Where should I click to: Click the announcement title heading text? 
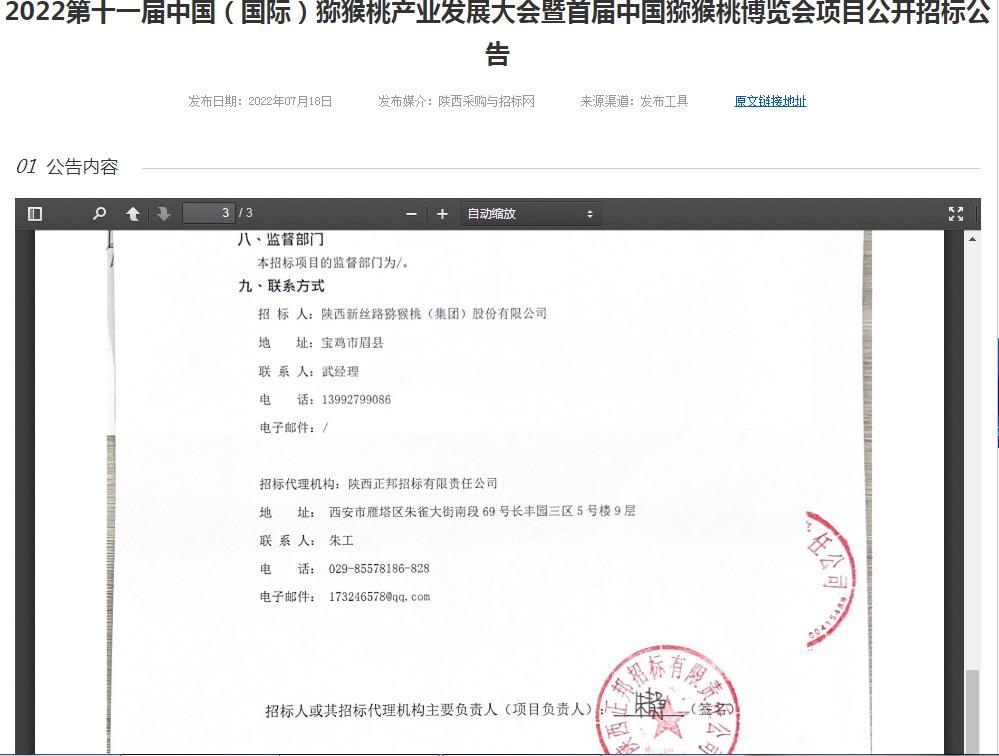(x=498, y=32)
